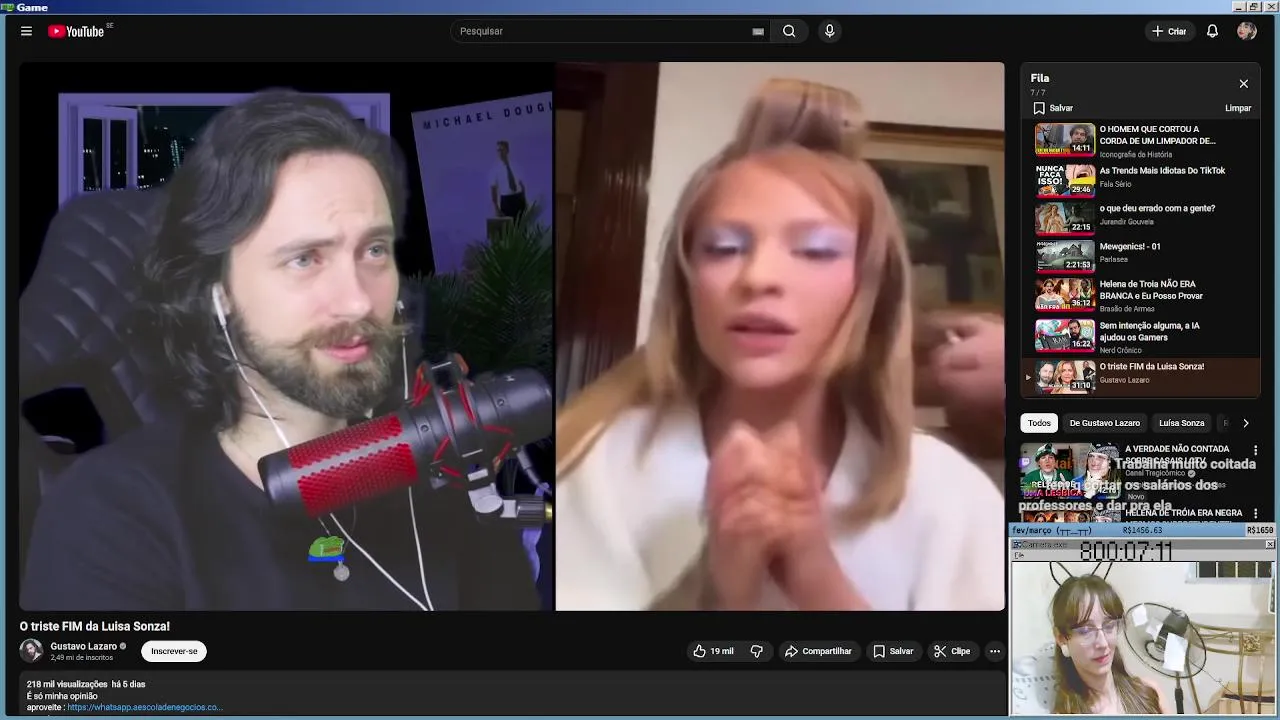The width and height of the screenshot is (1280, 720).
Task: Open queue video thumbnail with duration 14:11
Action: click(x=1065, y=139)
